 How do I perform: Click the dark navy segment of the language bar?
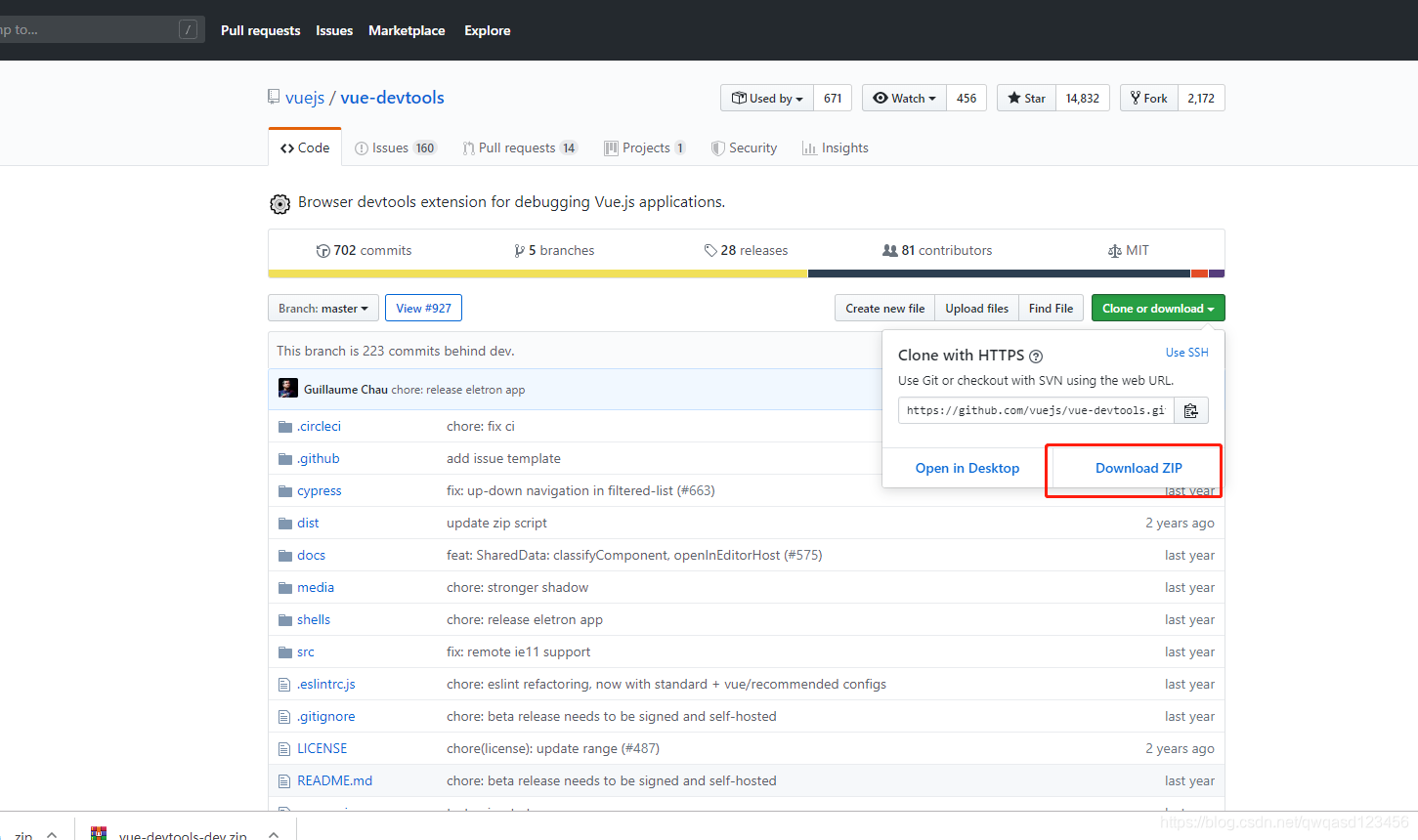click(999, 273)
